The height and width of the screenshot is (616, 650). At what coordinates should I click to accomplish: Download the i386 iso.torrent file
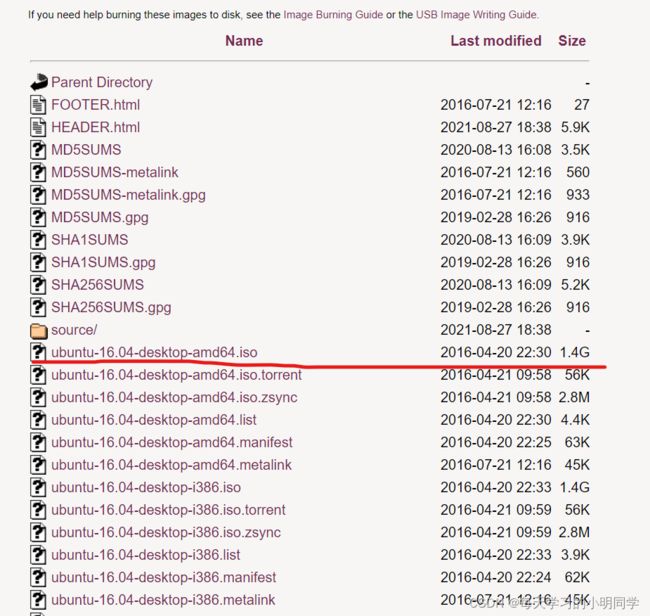pos(168,510)
